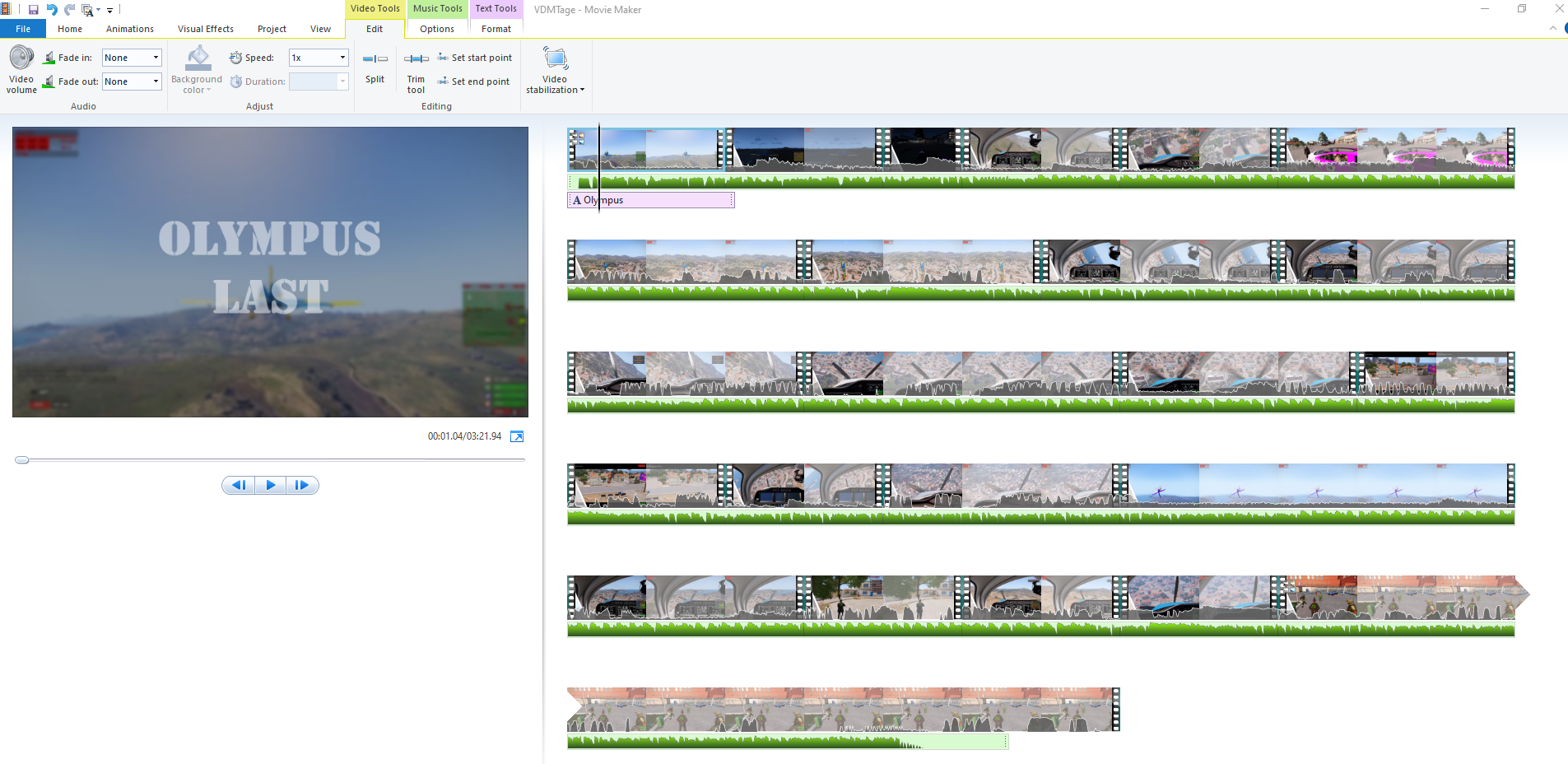Switch to the View tab
The width and height of the screenshot is (1568, 764).
(x=320, y=29)
